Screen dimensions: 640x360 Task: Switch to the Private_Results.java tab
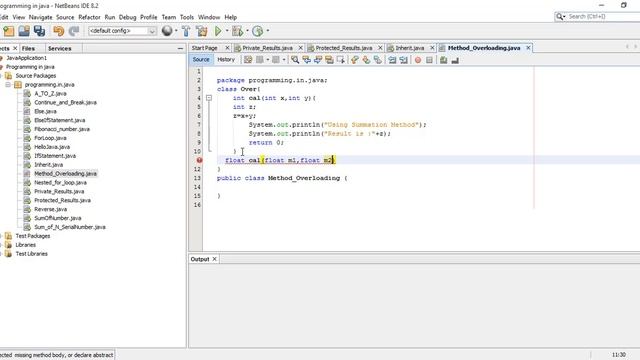[x=267, y=48]
